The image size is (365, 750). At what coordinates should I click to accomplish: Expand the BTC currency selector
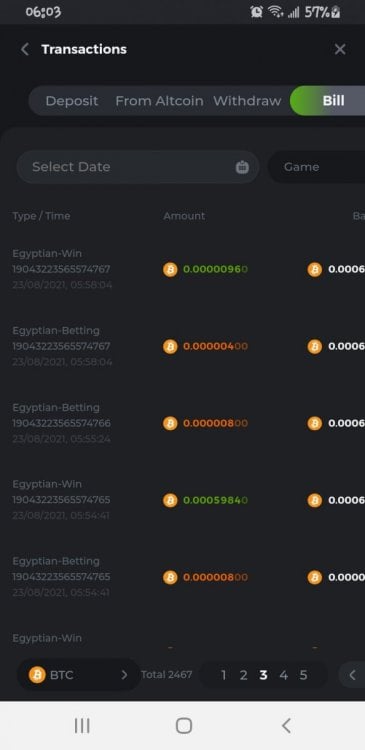click(78, 675)
